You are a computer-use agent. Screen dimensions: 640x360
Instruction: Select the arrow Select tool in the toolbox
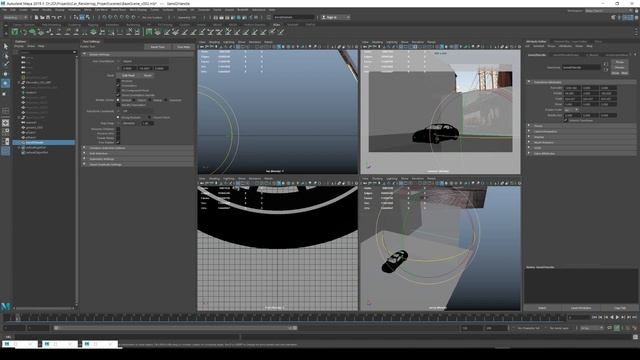point(5,47)
